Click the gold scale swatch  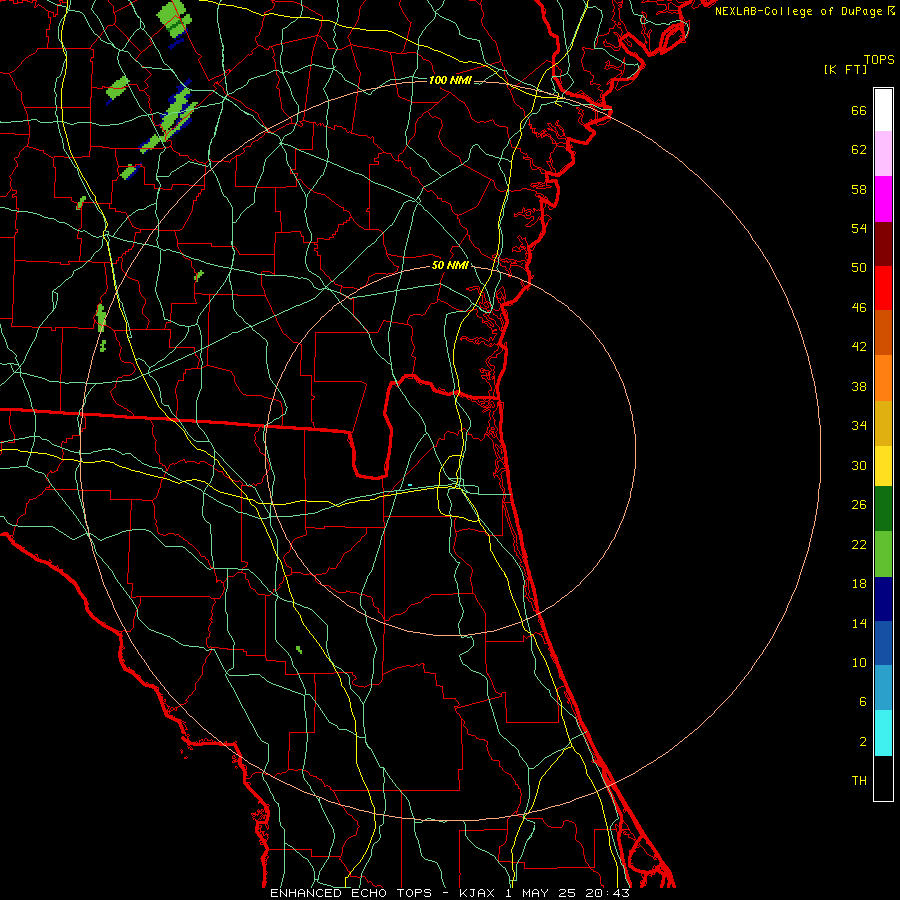[x=883, y=424]
